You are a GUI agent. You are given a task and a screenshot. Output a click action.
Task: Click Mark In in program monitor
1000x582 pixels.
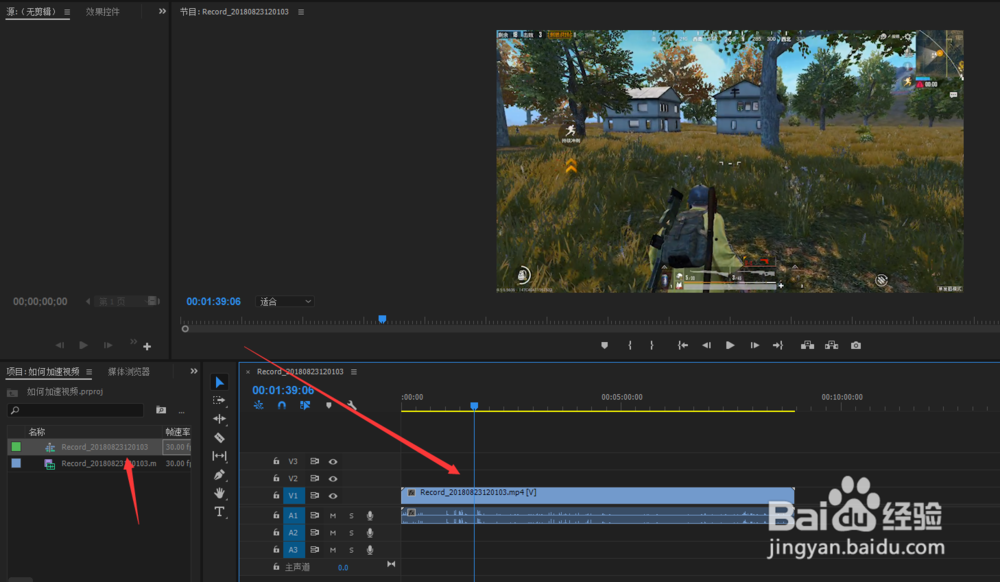coord(630,346)
